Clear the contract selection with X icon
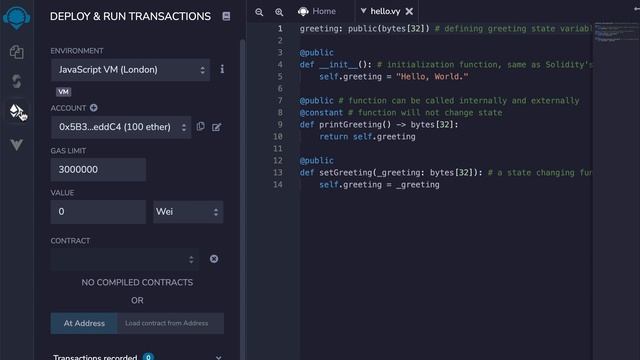Screen dimensions: 640x360 (214, 259)
